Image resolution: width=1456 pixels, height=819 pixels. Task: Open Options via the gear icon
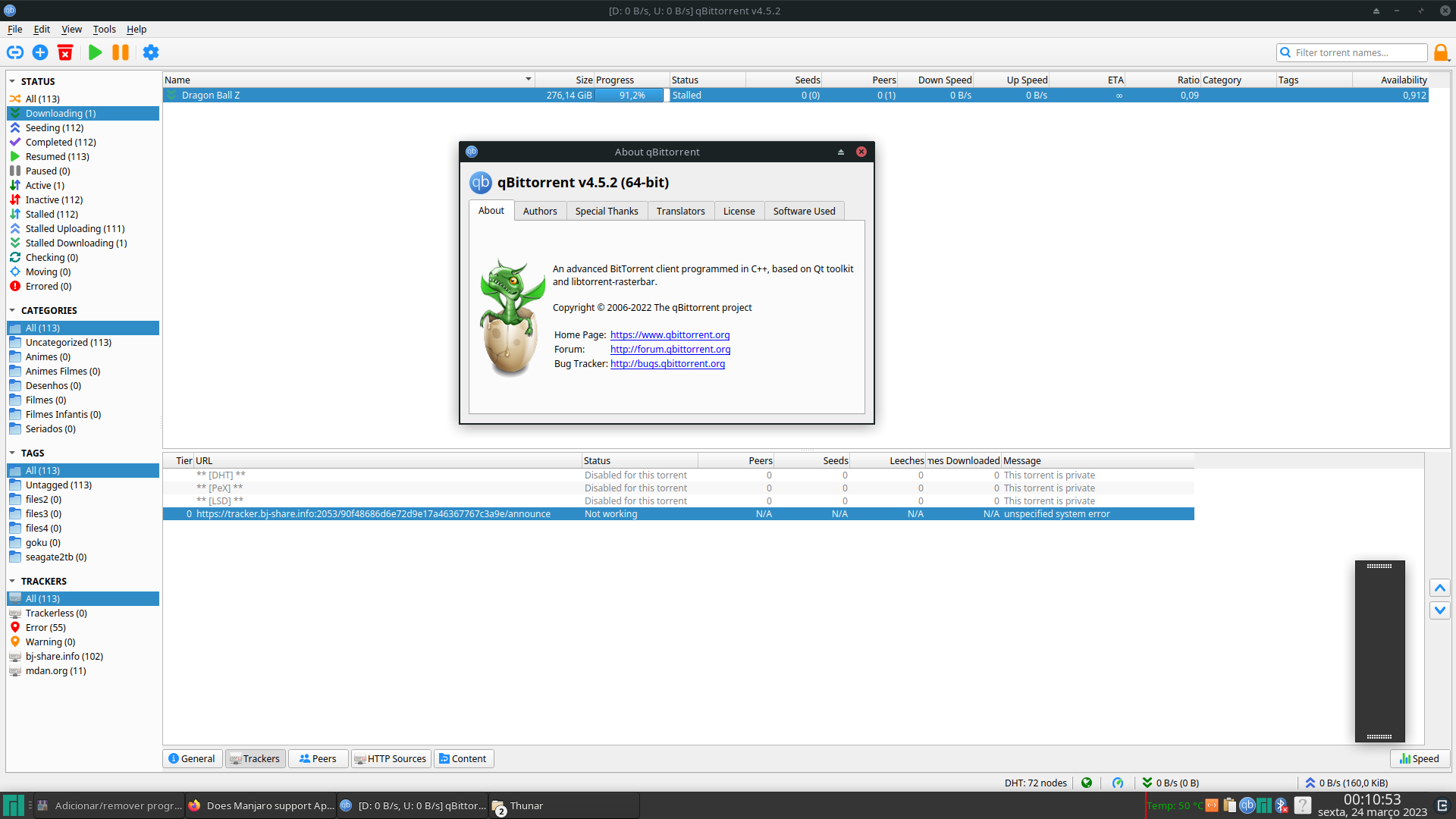[x=151, y=52]
